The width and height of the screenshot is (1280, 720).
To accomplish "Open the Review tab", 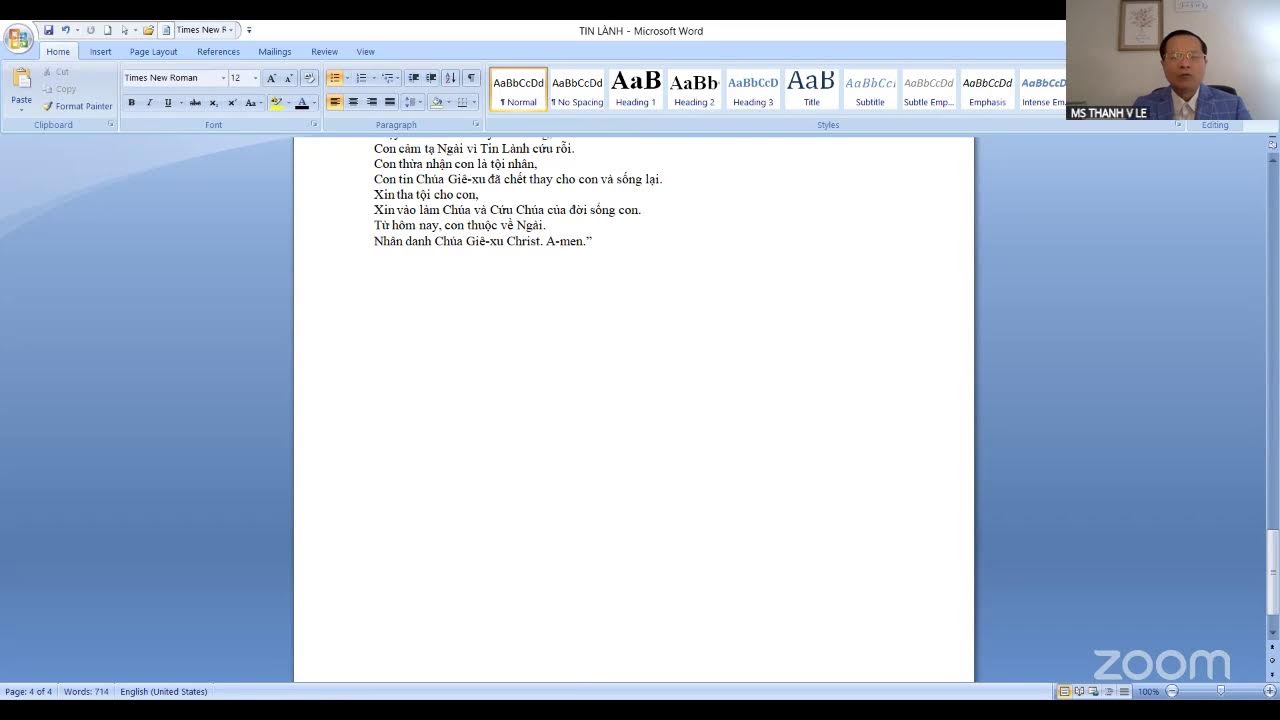I will click(x=324, y=52).
